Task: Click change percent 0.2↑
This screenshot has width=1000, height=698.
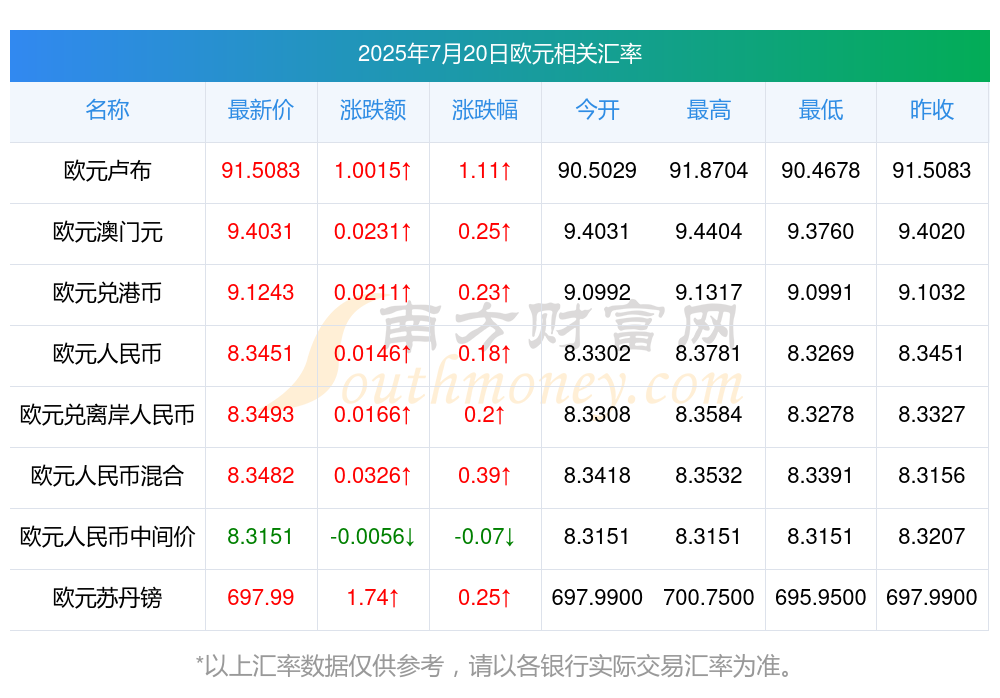Action: pos(485,414)
